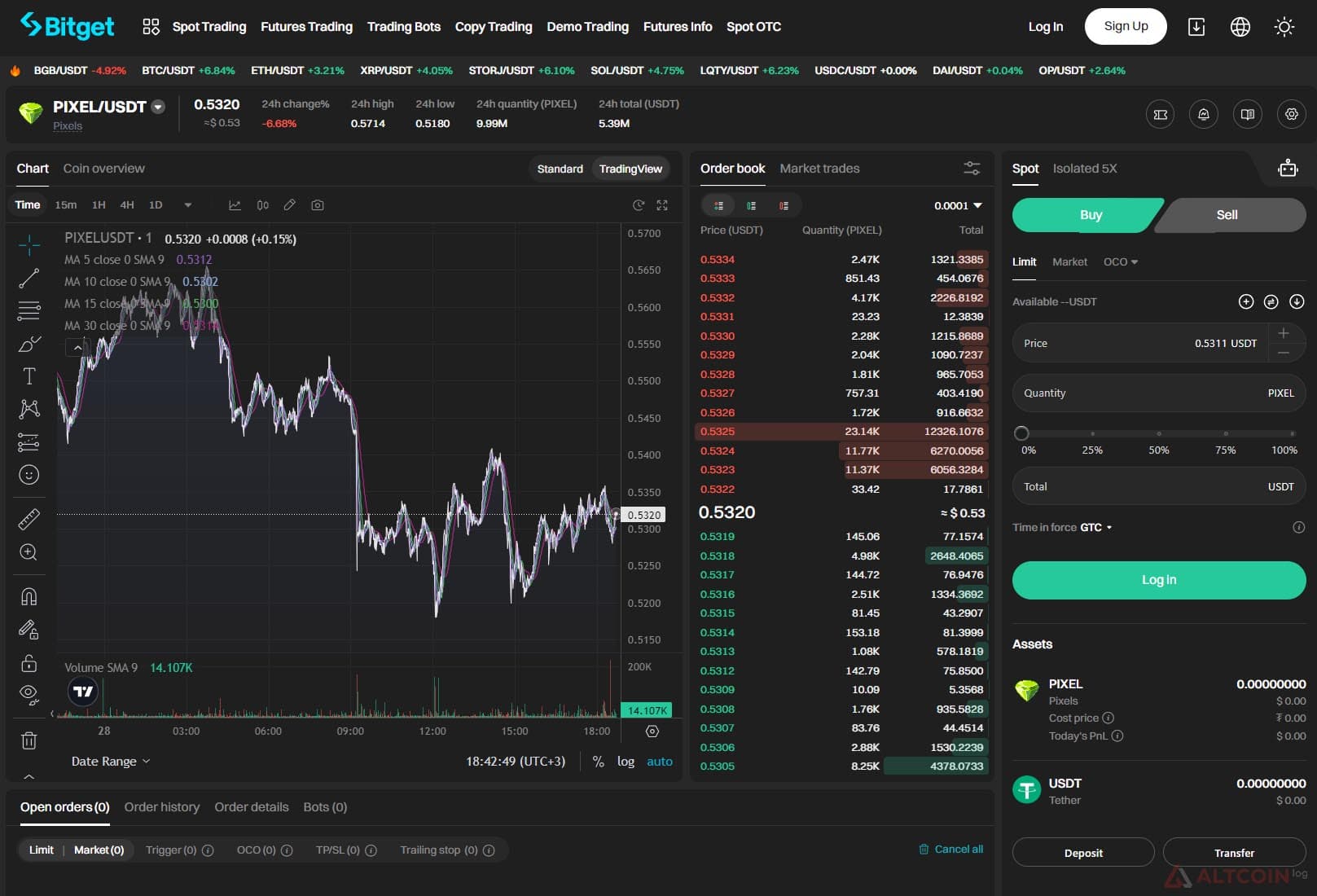Select the text annotation tool
1317x896 pixels.
click(x=29, y=376)
